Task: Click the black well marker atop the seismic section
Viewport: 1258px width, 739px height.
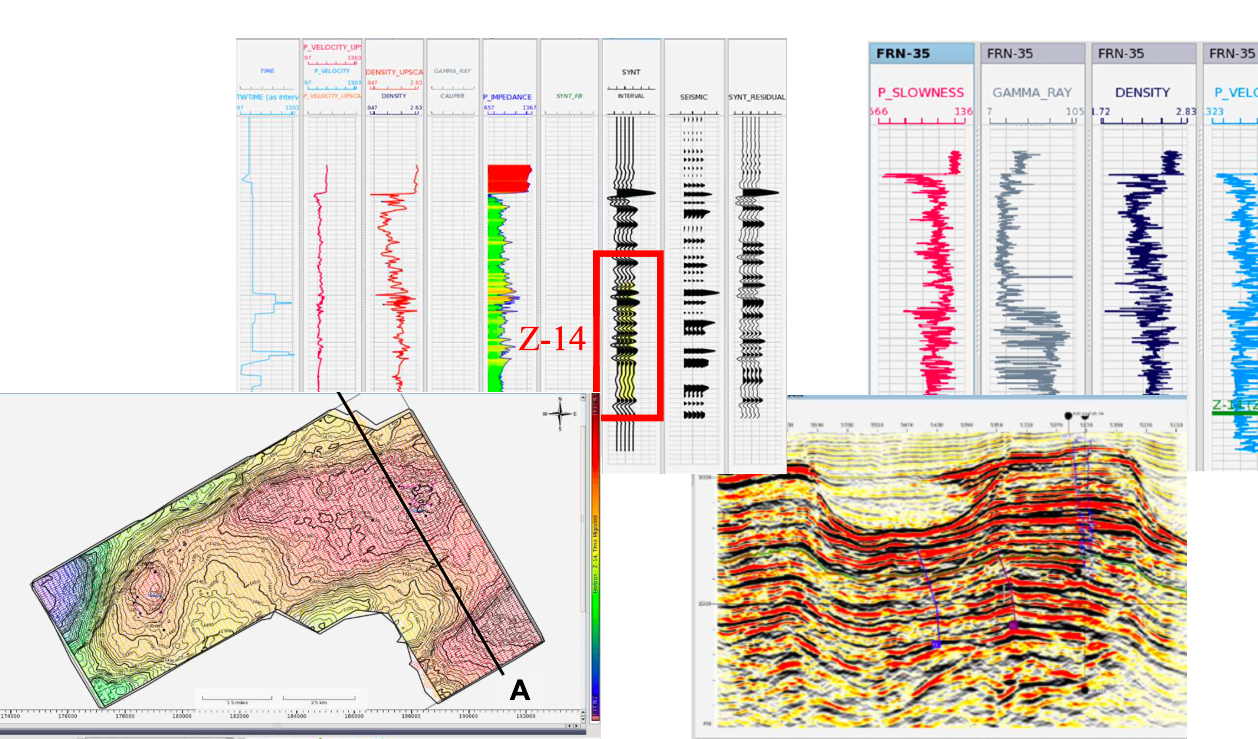Action: pos(1068,414)
